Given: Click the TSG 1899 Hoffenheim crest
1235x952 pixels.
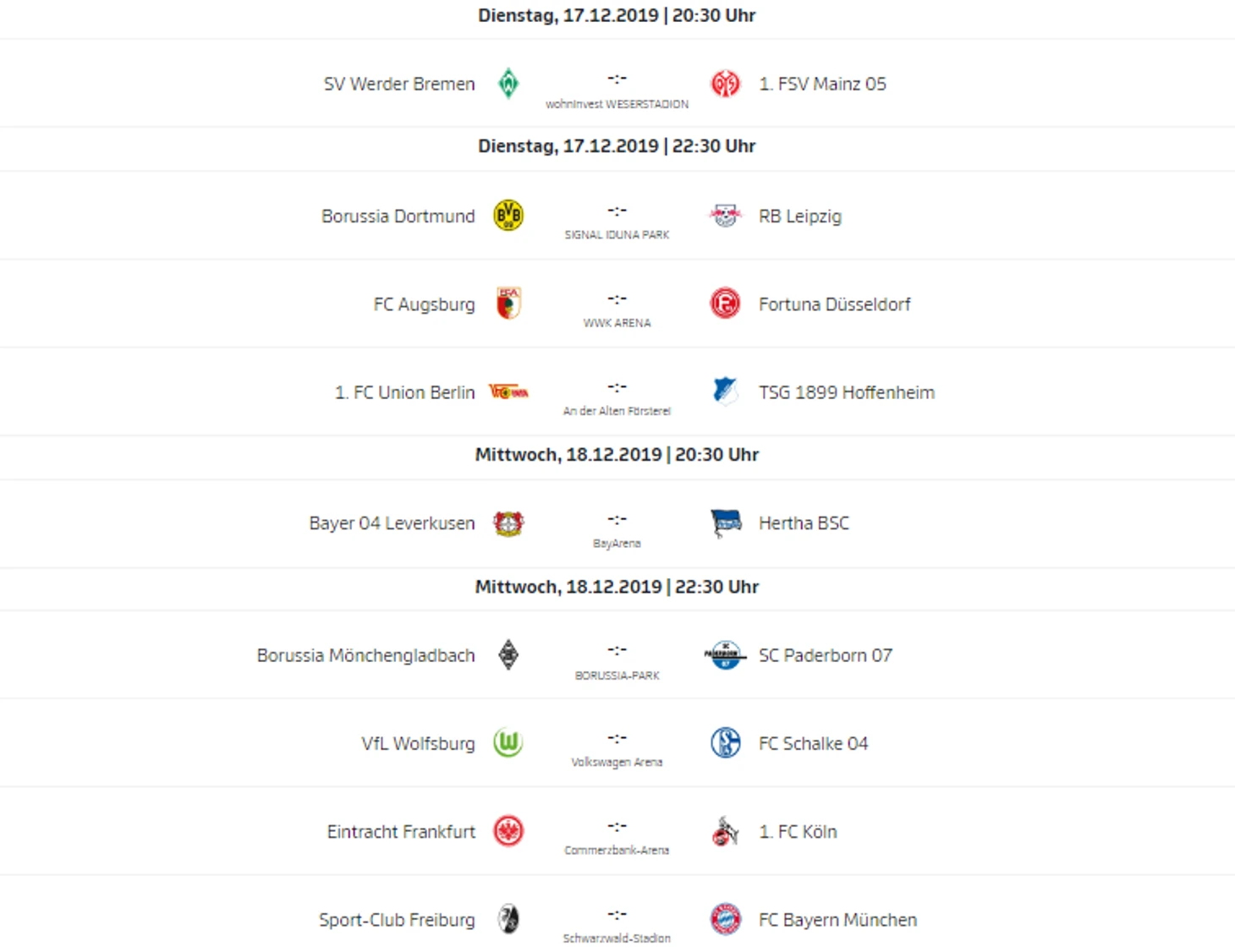Looking at the screenshot, I should [x=725, y=391].
